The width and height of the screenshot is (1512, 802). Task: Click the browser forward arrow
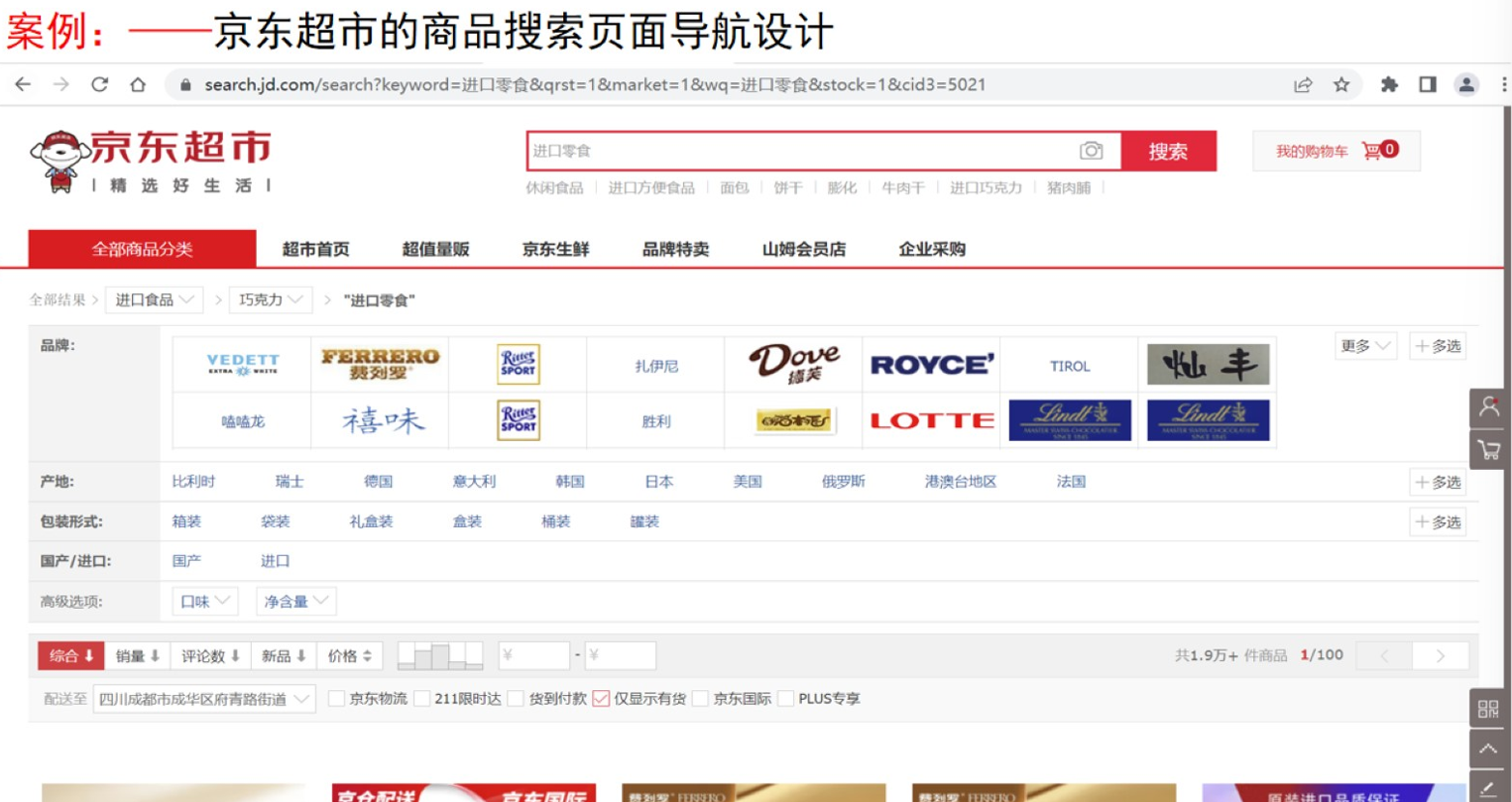click(x=61, y=85)
